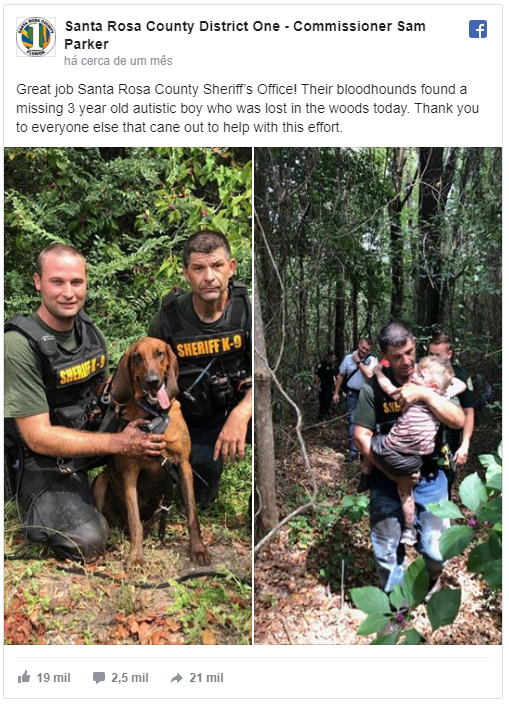This screenshot has width=509, height=713.
Task: Click the post text about the Sheriff's Office
Action: pyautogui.click(x=249, y=109)
